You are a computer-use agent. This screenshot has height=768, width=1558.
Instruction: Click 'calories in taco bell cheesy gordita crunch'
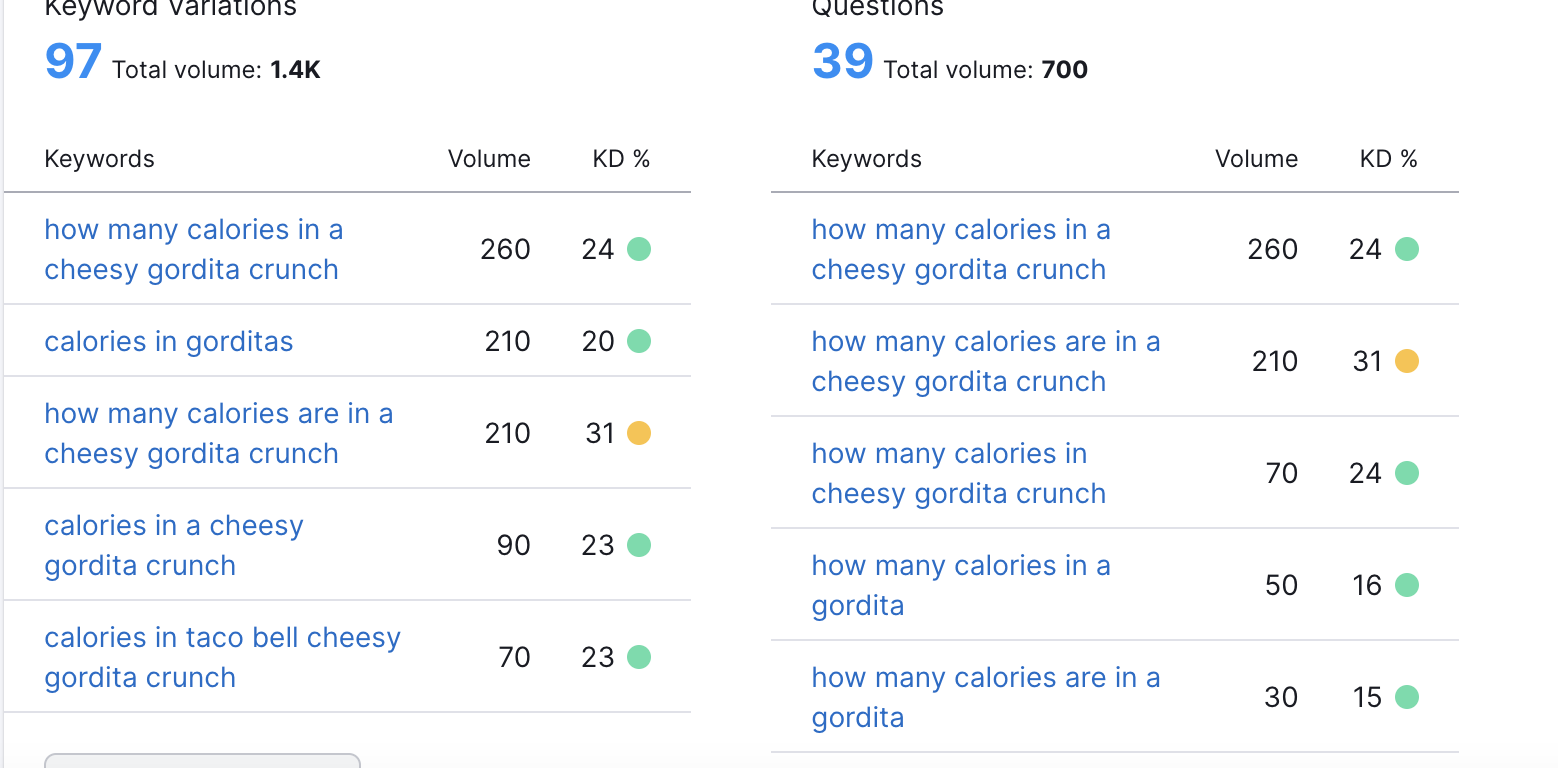pyautogui.click(x=222, y=657)
